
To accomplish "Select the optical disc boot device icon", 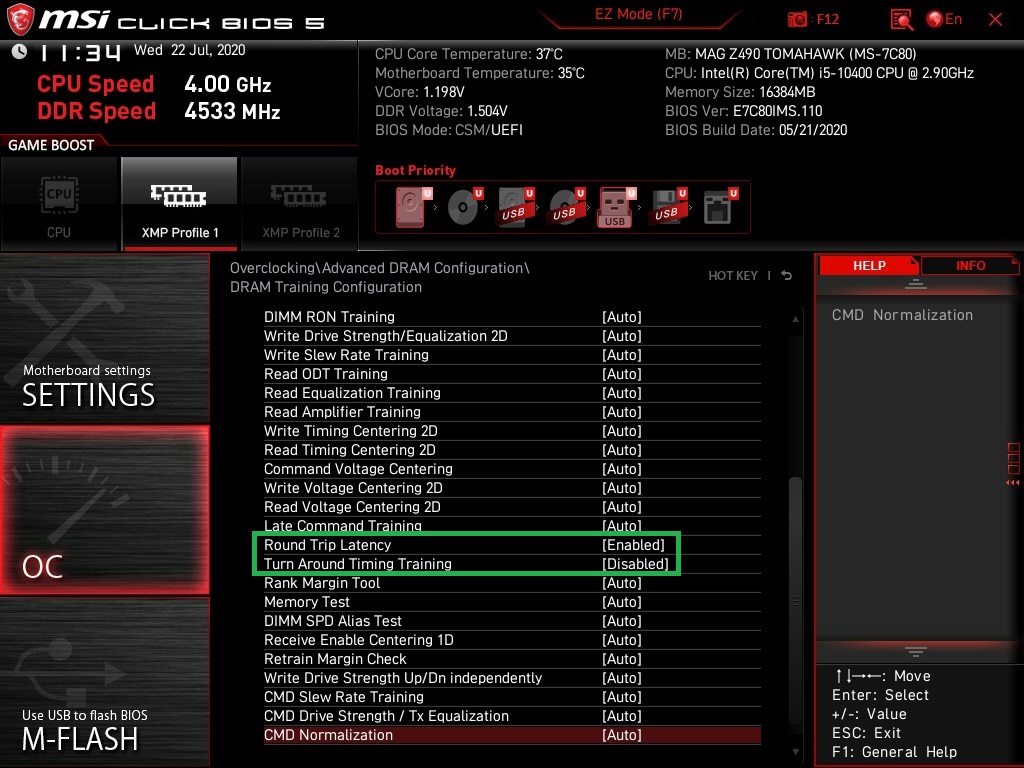I will click(464, 207).
